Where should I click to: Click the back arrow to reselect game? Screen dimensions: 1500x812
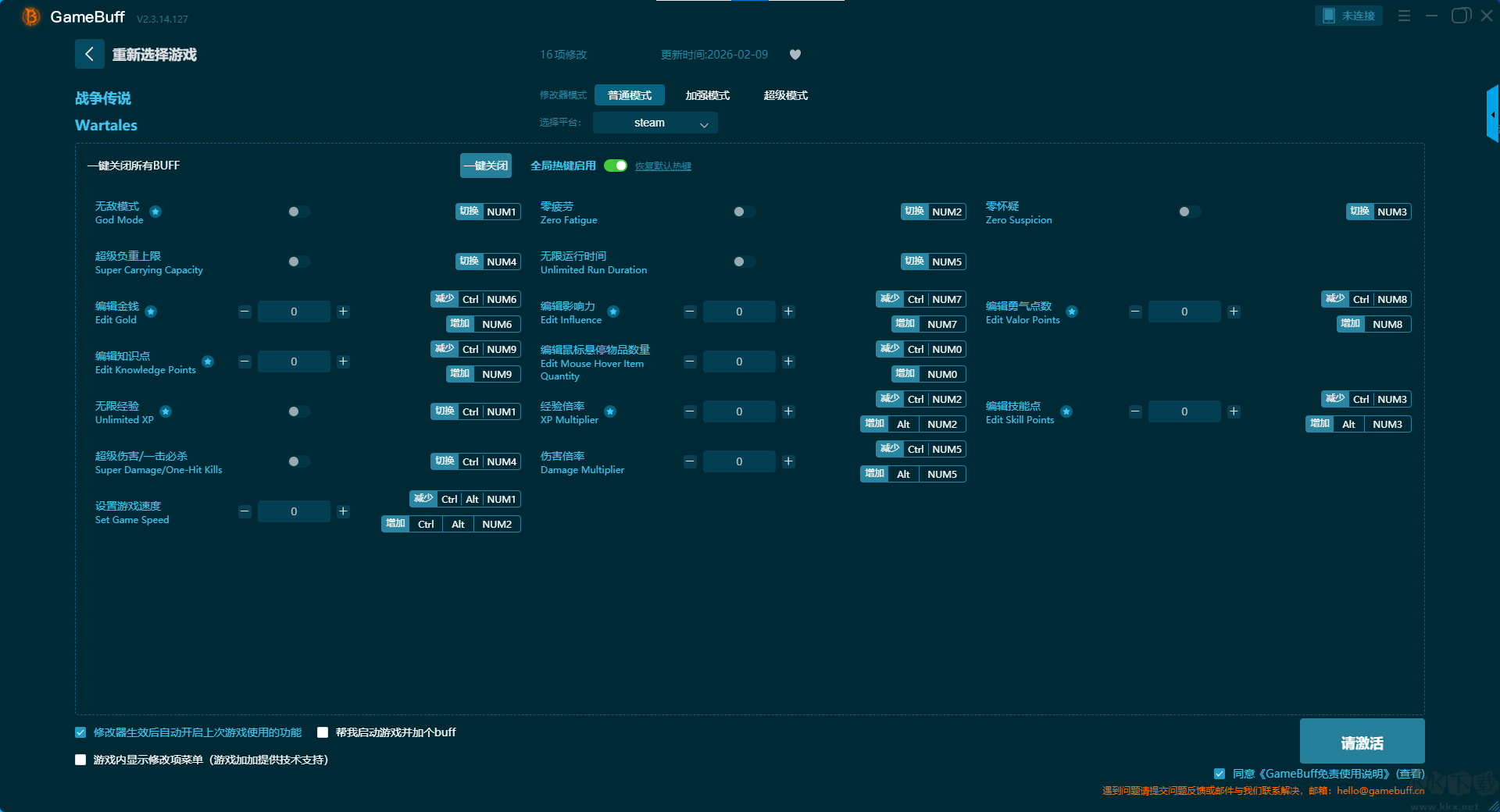point(89,54)
